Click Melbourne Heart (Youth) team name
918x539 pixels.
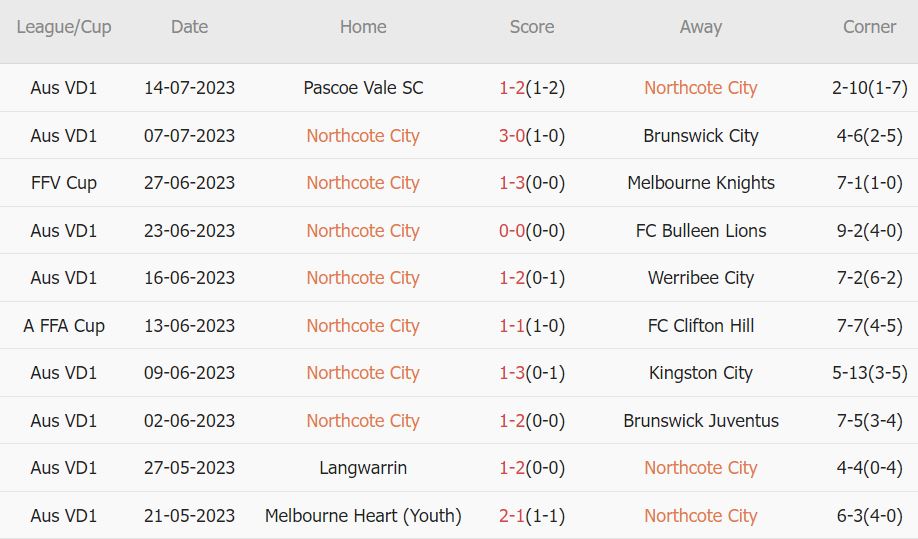pos(363,516)
